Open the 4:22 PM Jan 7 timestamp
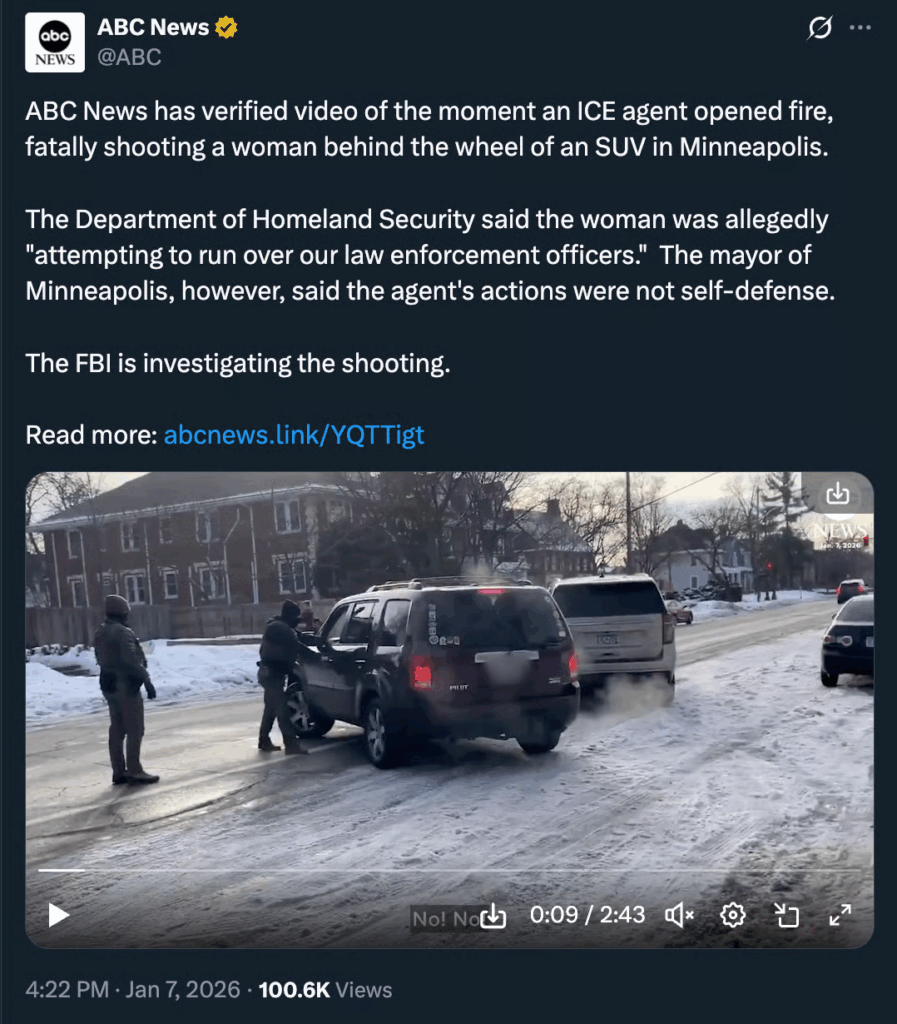Image resolution: width=897 pixels, height=1024 pixels. (133, 989)
